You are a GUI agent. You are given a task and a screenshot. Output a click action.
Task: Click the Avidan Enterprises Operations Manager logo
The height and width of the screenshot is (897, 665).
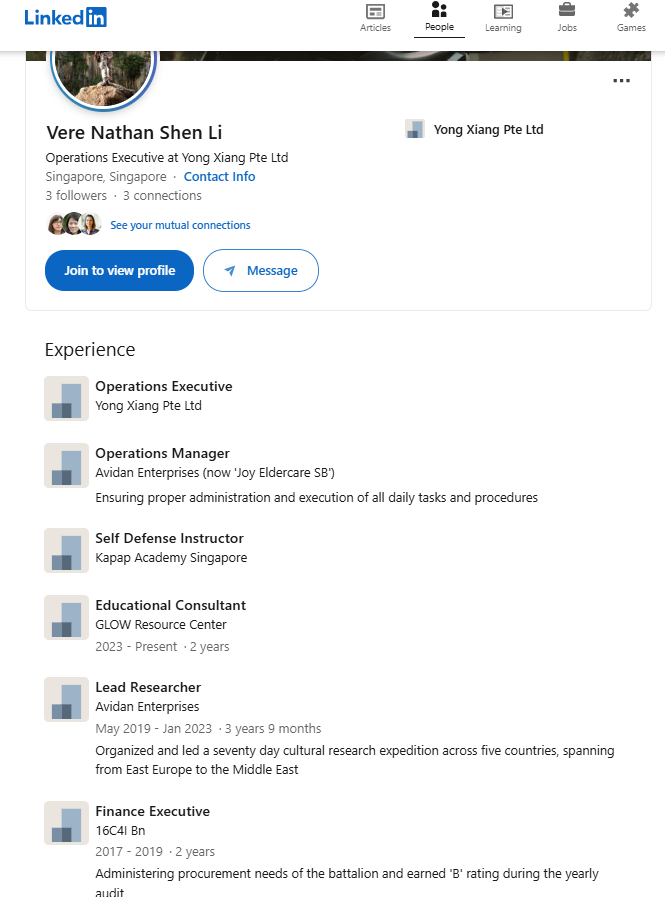tap(66, 465)
